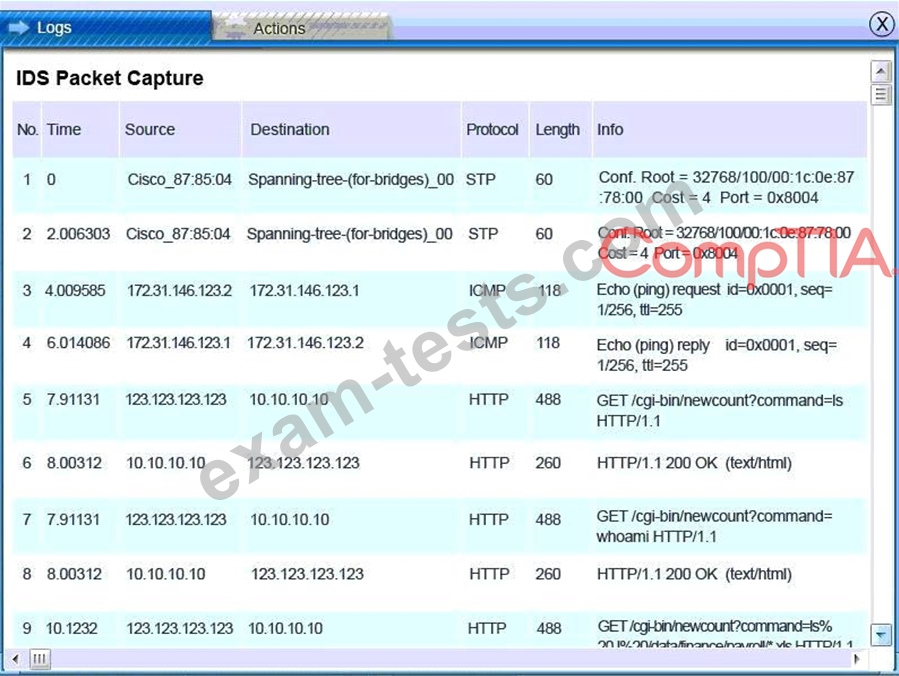The image size is (899, 676).
Task: Click the vertical scrollbar up arrow
Action: point(881,71)
